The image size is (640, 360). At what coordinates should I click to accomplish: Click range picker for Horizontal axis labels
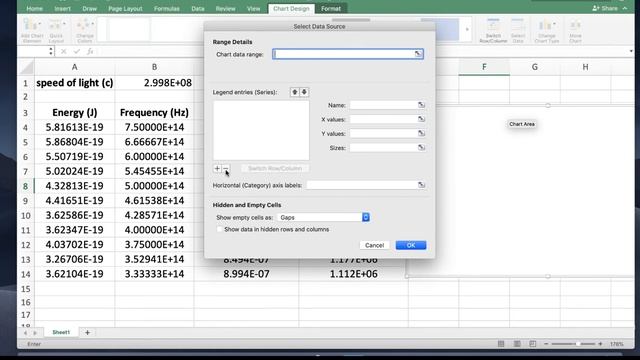click(x=421, y=185)
